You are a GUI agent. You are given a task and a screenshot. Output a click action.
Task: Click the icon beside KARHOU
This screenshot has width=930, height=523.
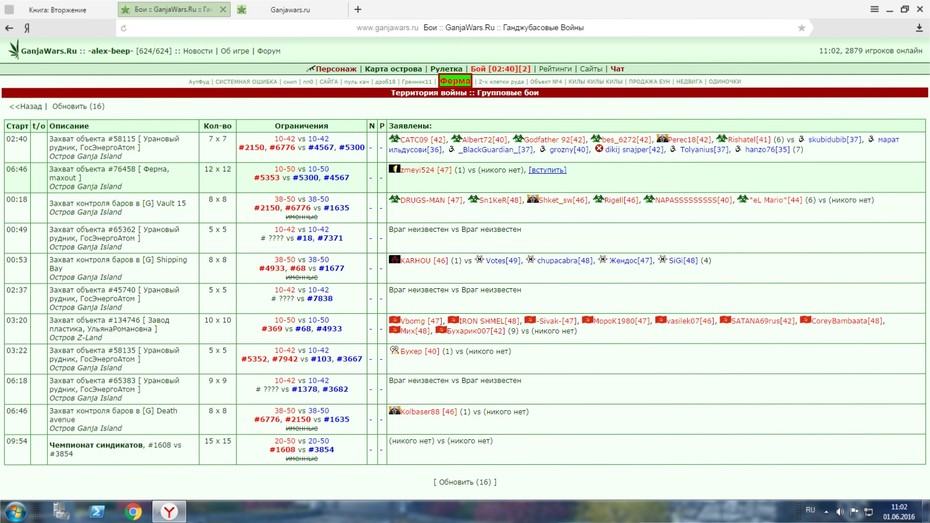point(394,260)
